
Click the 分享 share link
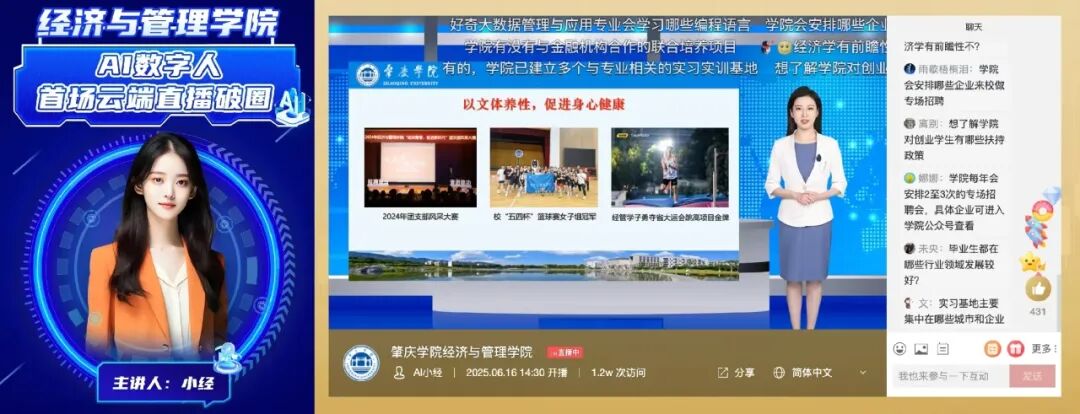(744, 373)
